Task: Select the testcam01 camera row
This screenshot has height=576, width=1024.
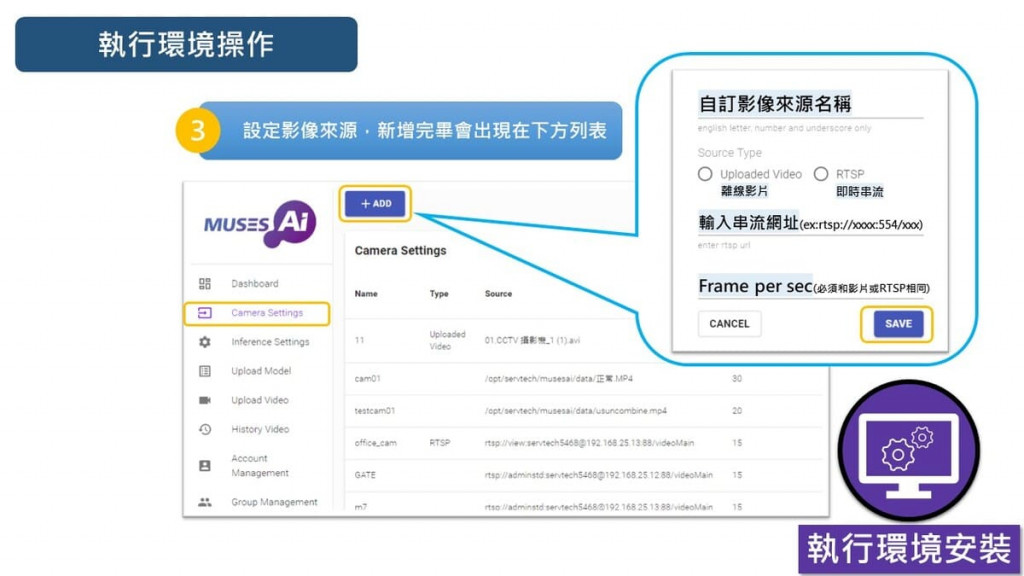Action: tap(583, 411)
